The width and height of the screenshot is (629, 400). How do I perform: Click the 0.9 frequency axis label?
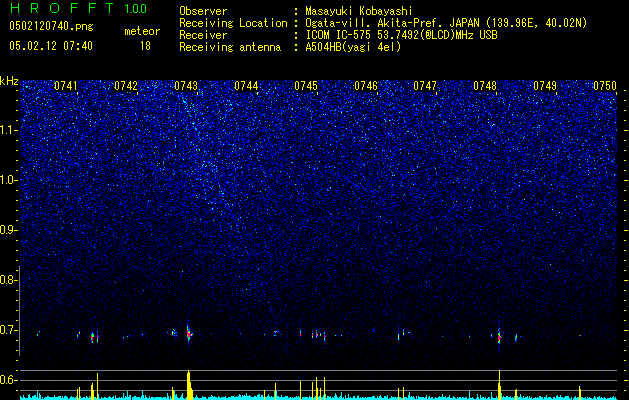pos(8,230)
